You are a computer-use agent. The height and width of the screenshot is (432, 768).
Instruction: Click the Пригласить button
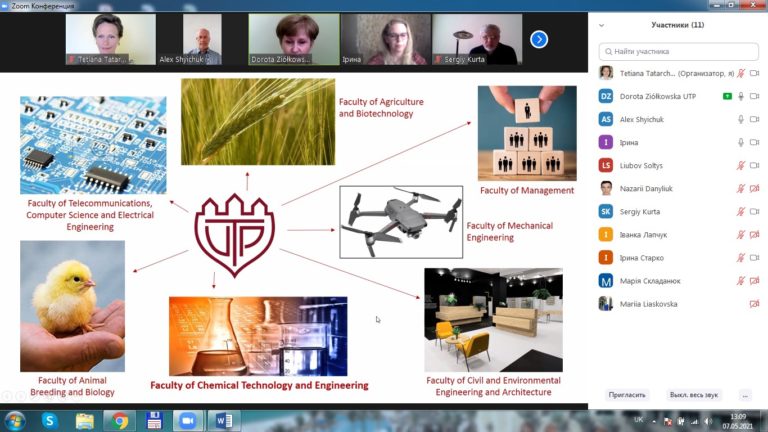pos(627,395)
